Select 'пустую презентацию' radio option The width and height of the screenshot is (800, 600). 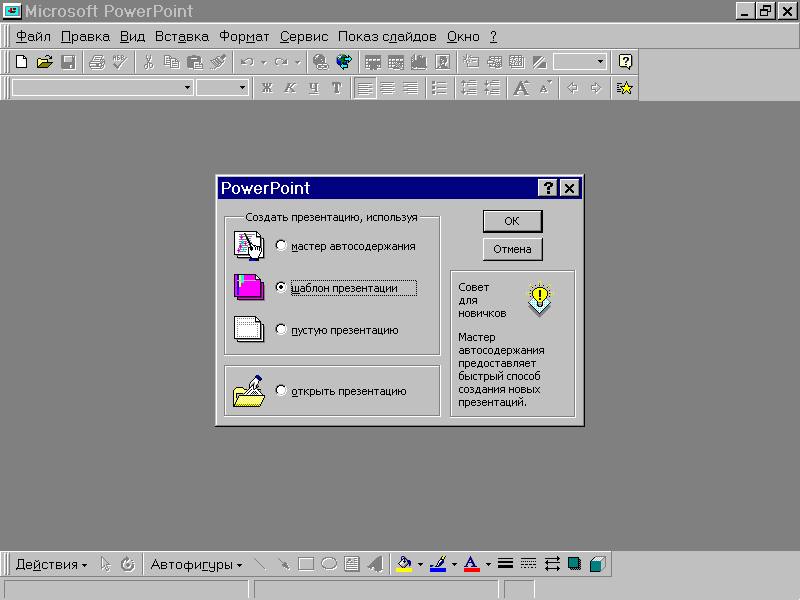[281, 329]
